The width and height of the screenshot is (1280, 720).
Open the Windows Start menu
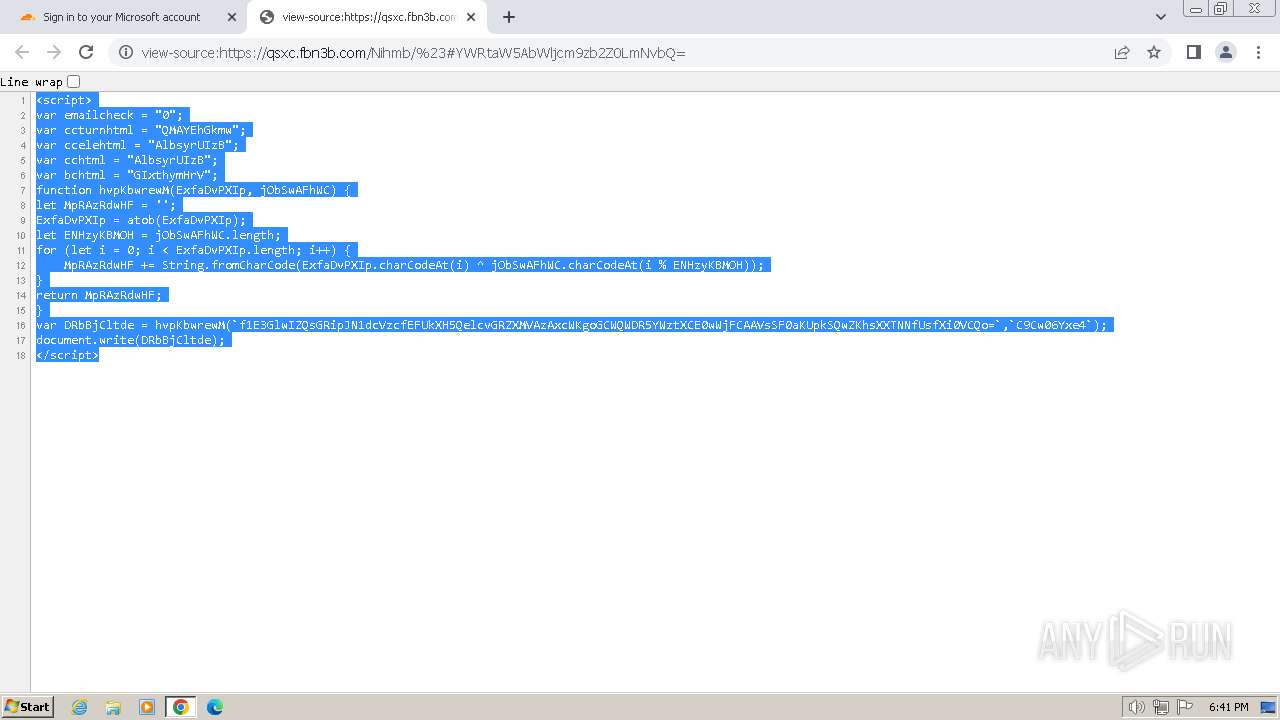(28, 707)
